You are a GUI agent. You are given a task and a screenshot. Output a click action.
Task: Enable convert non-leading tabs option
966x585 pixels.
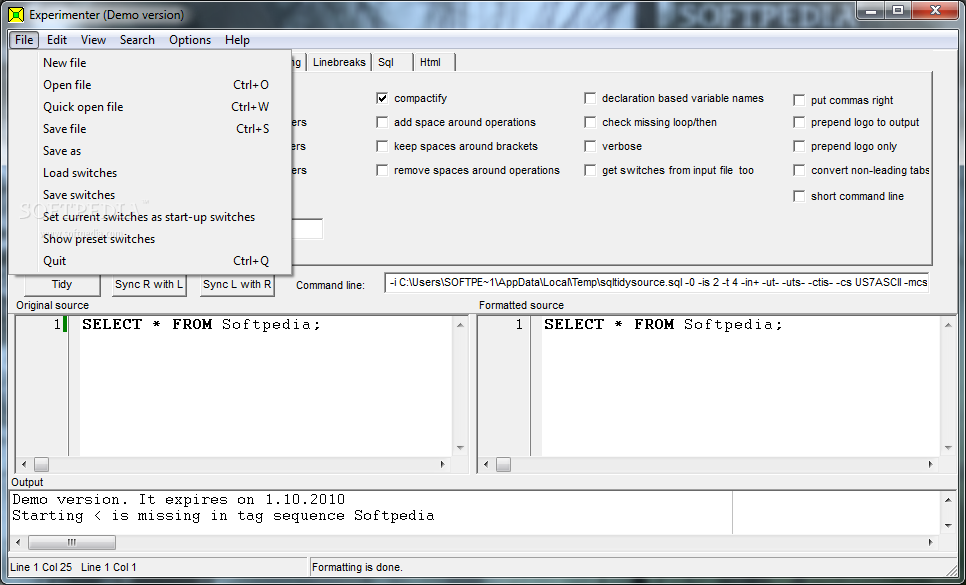coord(799,171)
